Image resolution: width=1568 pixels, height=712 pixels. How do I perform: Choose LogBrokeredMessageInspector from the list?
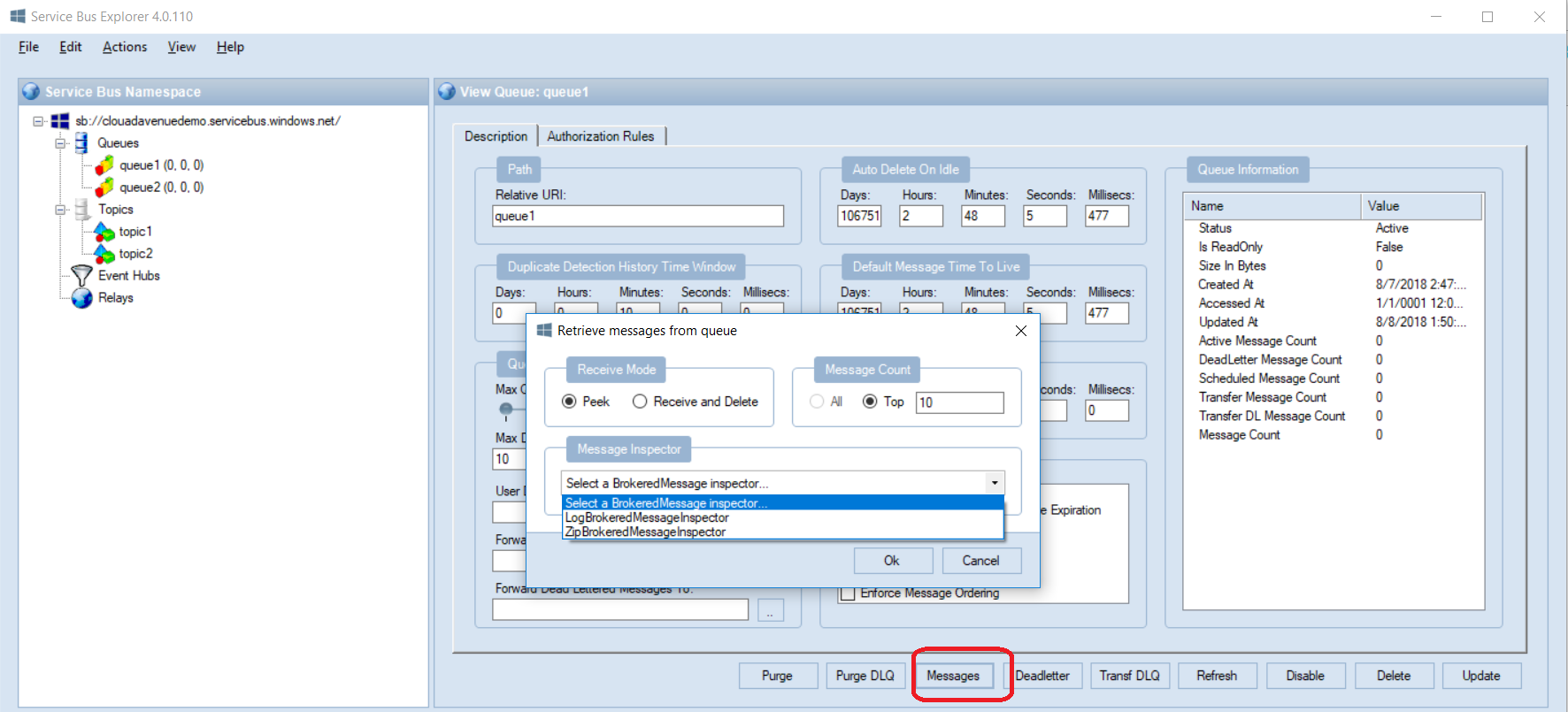[x=782, y=517]
